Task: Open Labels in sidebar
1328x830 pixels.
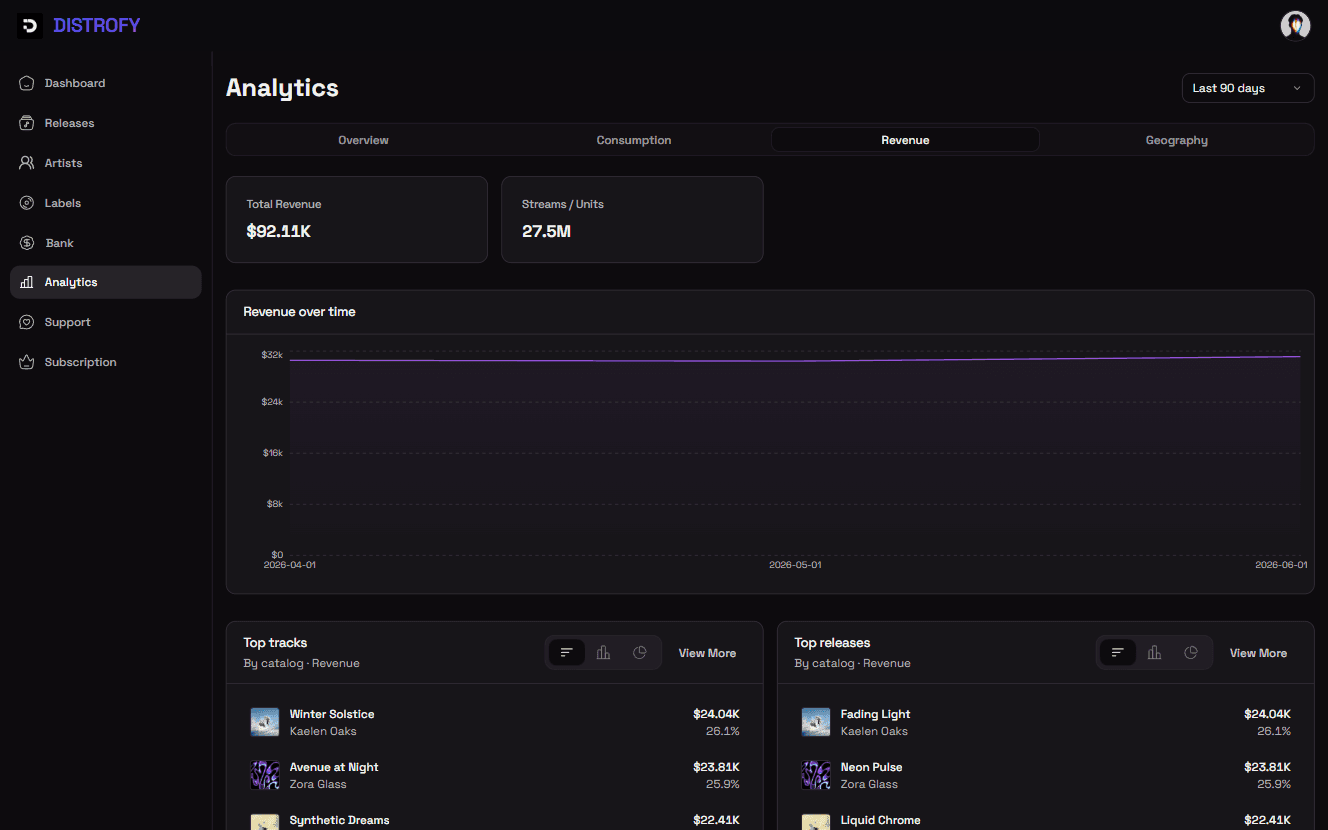Action: click(105, 203)
